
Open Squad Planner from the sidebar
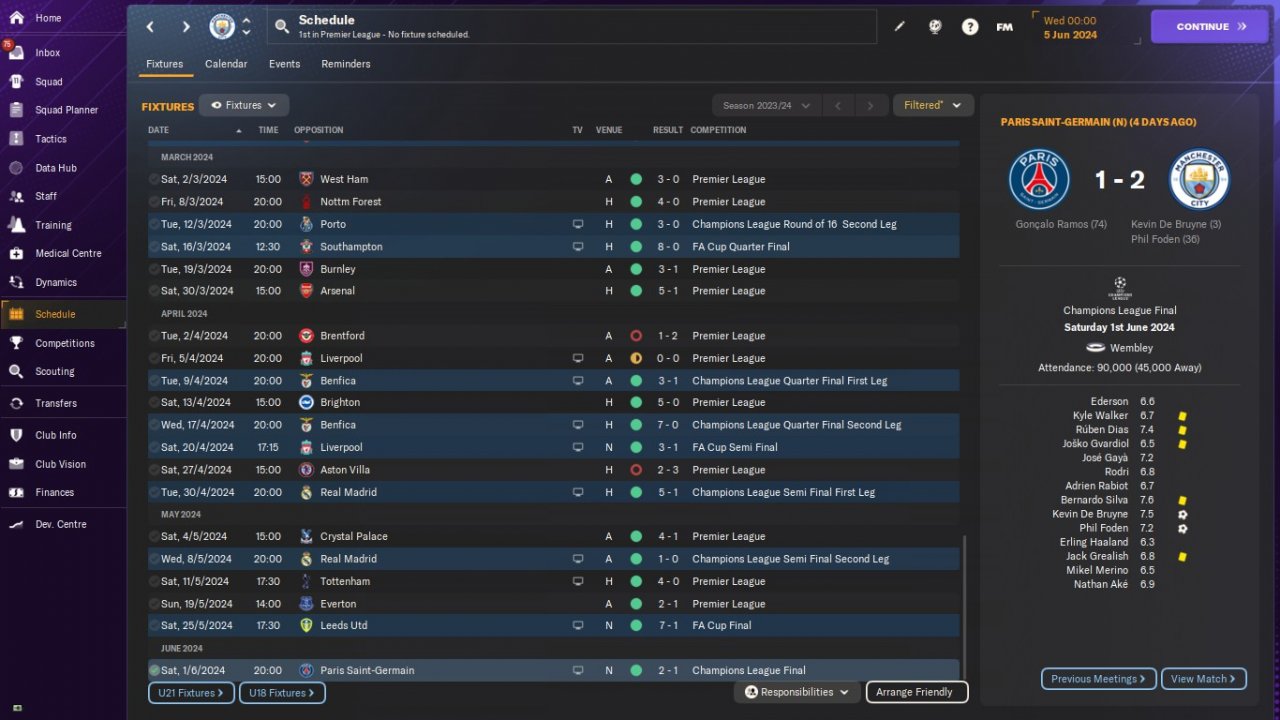pos(63,110)
